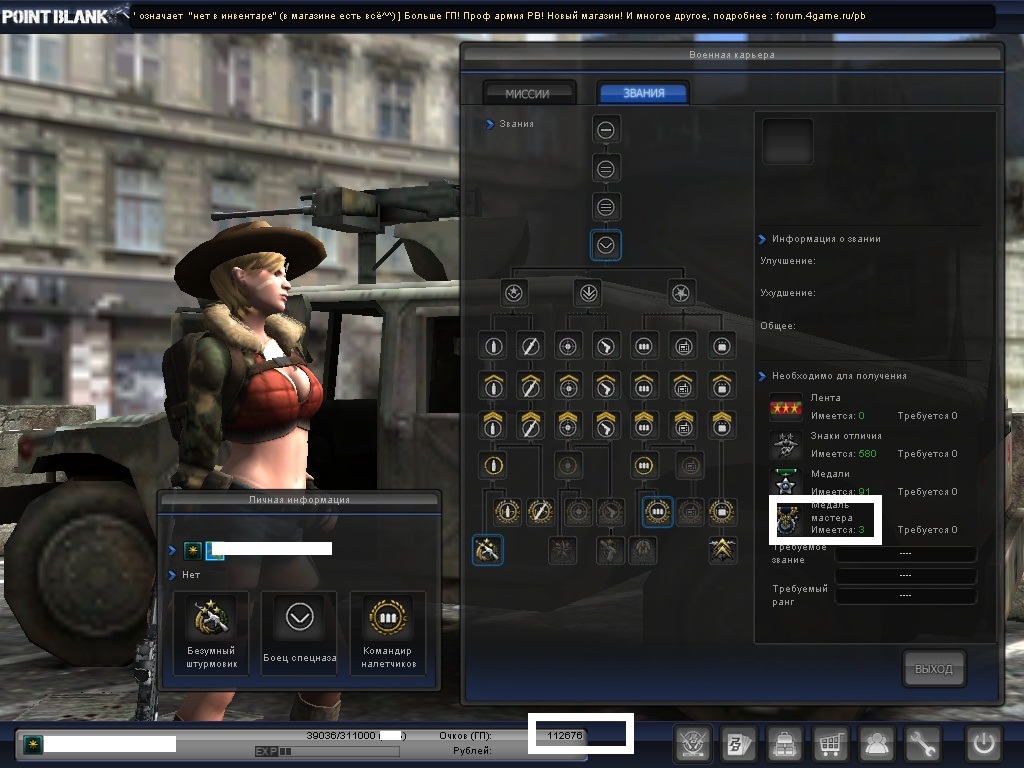Select the three-bar rank badge in the tree
Viewport: 1024px width, 768px height.
coord(605,207)
